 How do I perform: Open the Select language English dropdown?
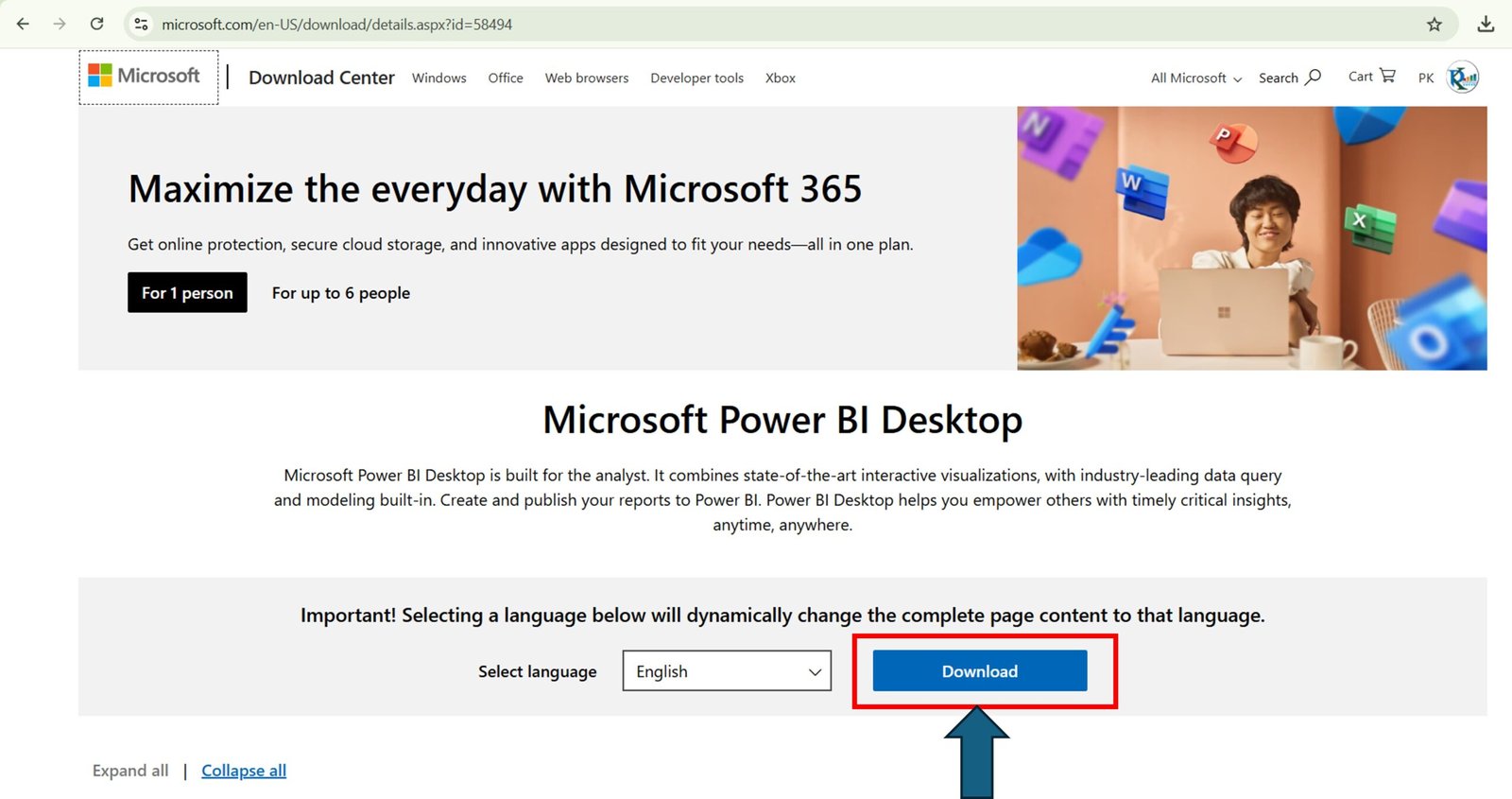[x=727, y=670]
